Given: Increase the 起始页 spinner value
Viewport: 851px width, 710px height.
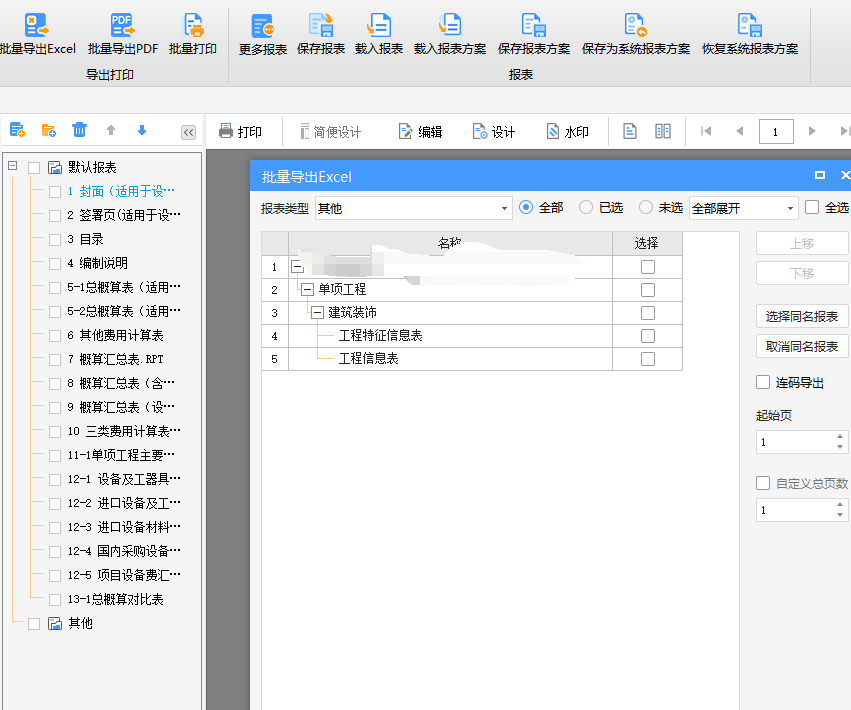Looking at the screenshot, I should (840, 436).
